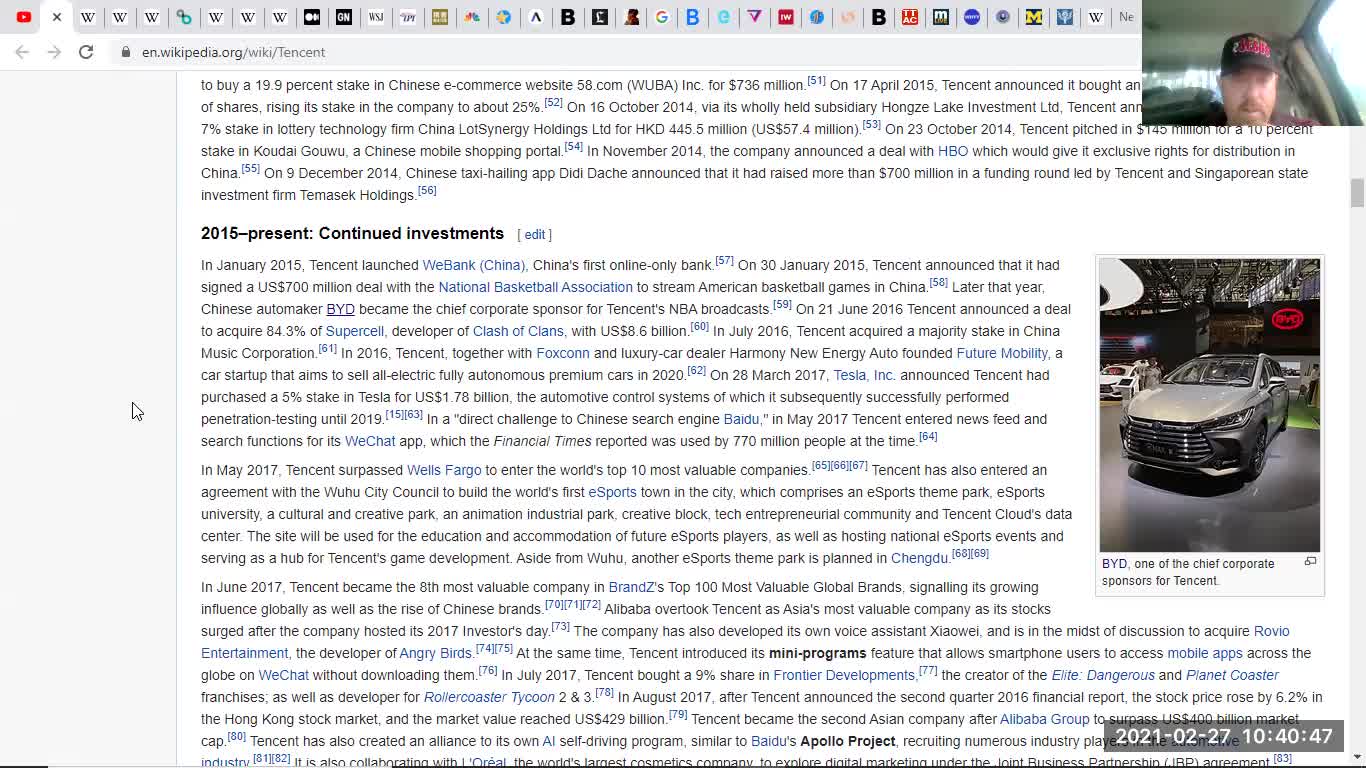The image size is (1366, 768).
Task: Open the BYD car photo thumbnail
Action: pos(1210,405)
